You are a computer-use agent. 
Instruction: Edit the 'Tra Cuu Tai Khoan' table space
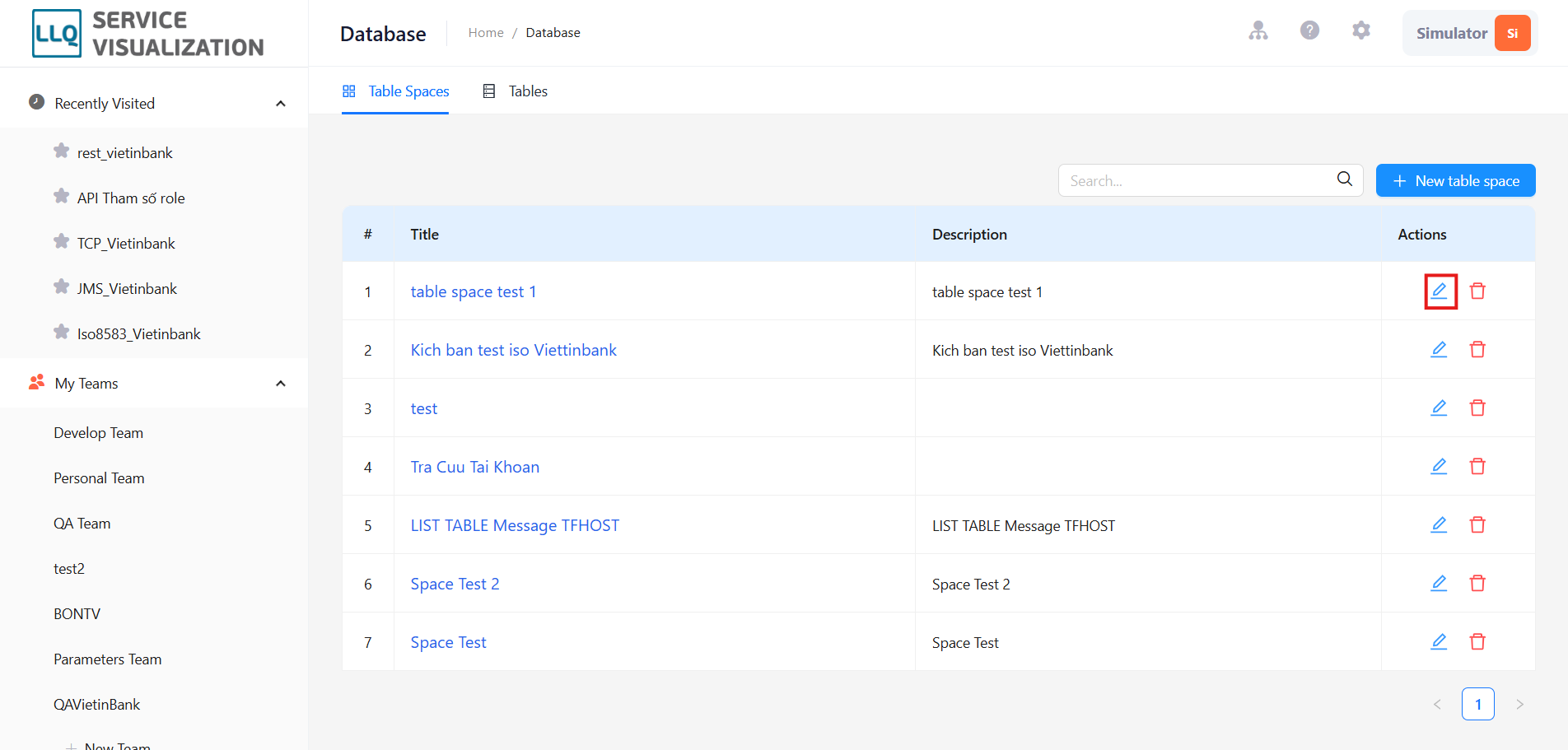coord(1439,467)
